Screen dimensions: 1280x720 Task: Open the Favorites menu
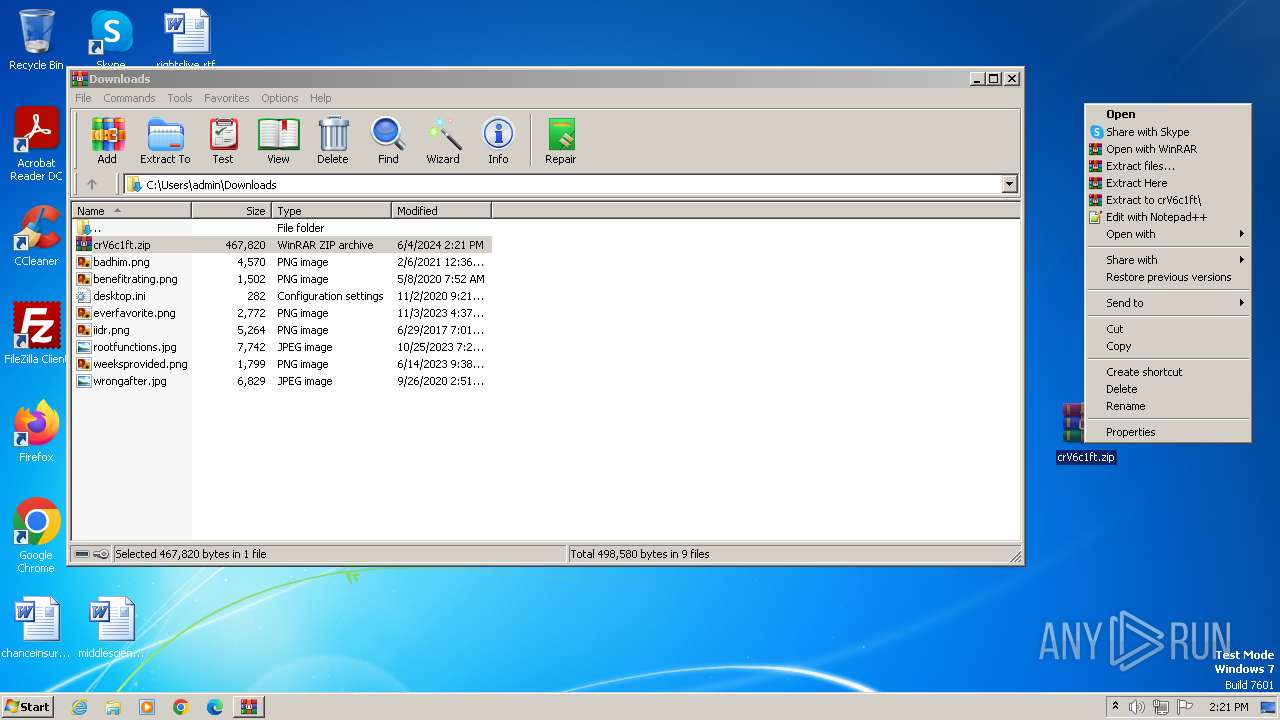pyautogui.click(x=227, y=98)
